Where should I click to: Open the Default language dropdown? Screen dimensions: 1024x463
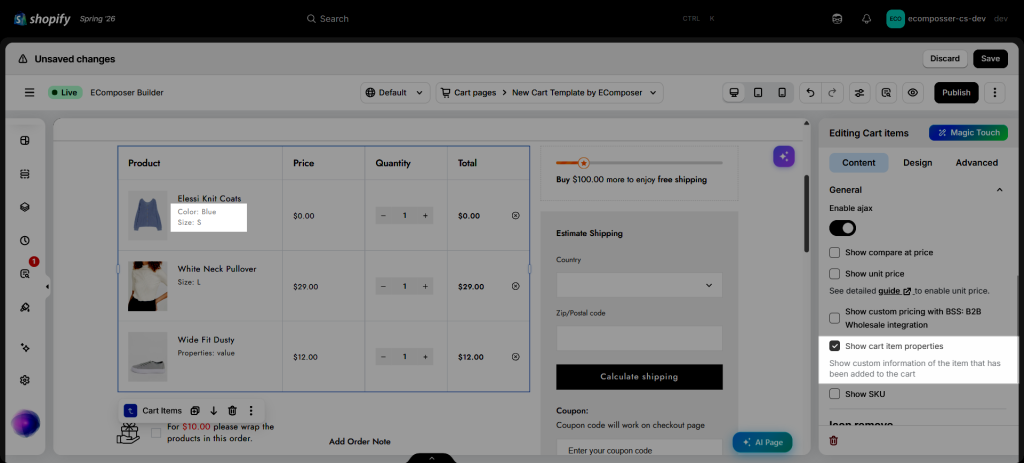pyautogui.click(x=395, y=93)
